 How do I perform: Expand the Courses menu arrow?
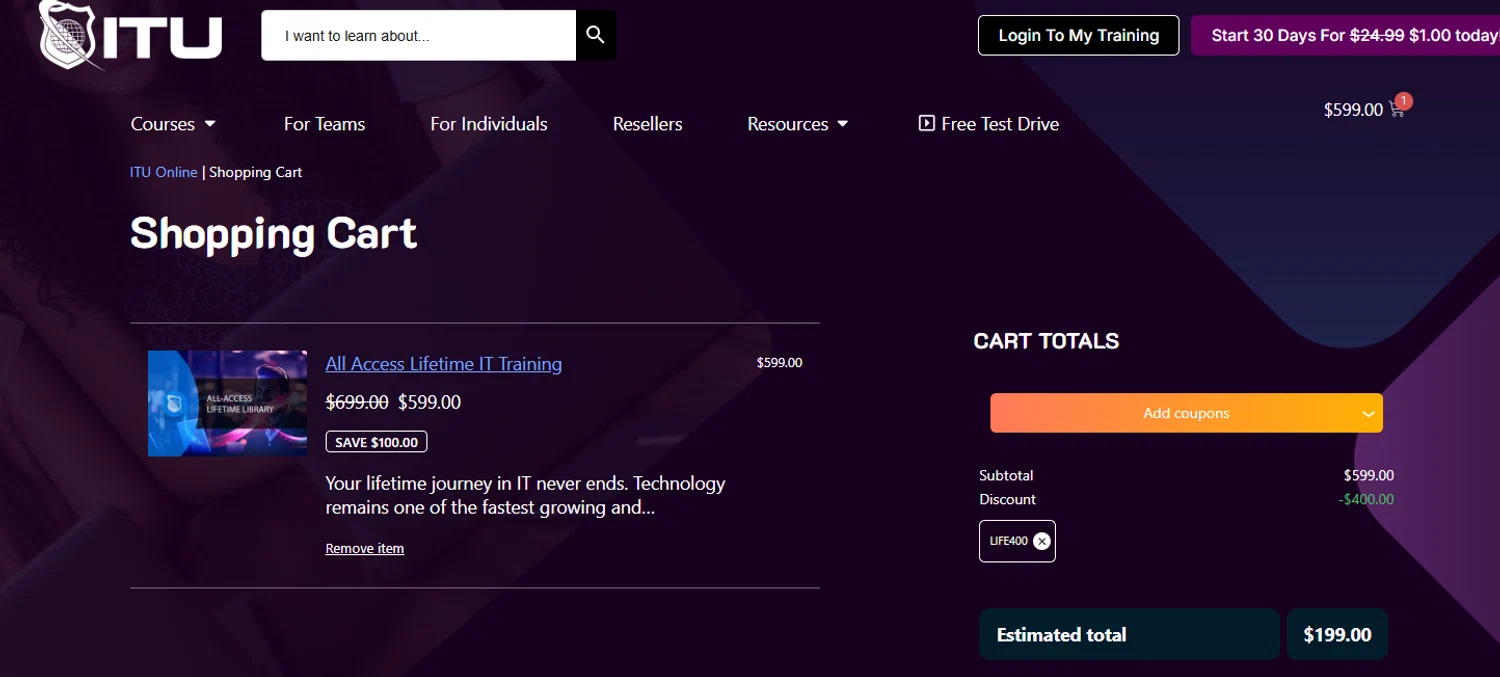point(210,124)
